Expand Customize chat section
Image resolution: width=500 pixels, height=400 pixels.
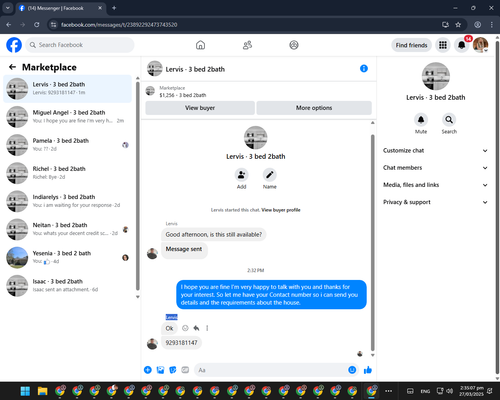(x=435, y=151)
